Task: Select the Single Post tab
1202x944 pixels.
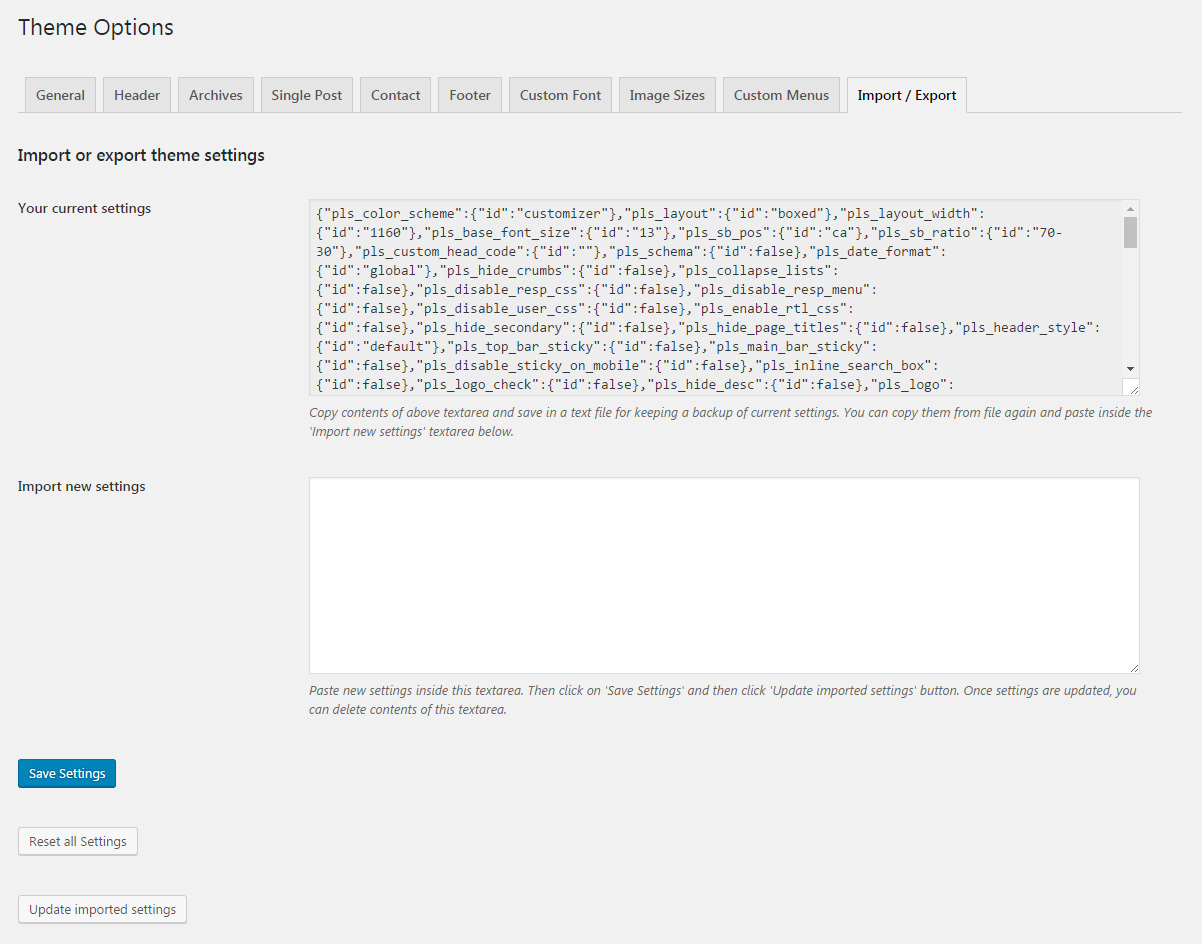Action: coord(306,95)
